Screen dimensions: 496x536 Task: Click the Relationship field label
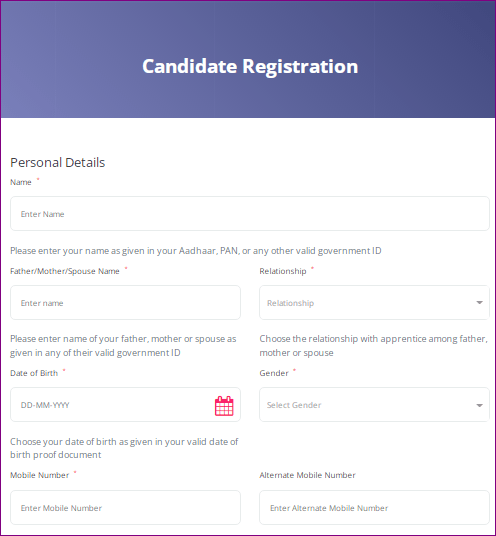[283, 271]
